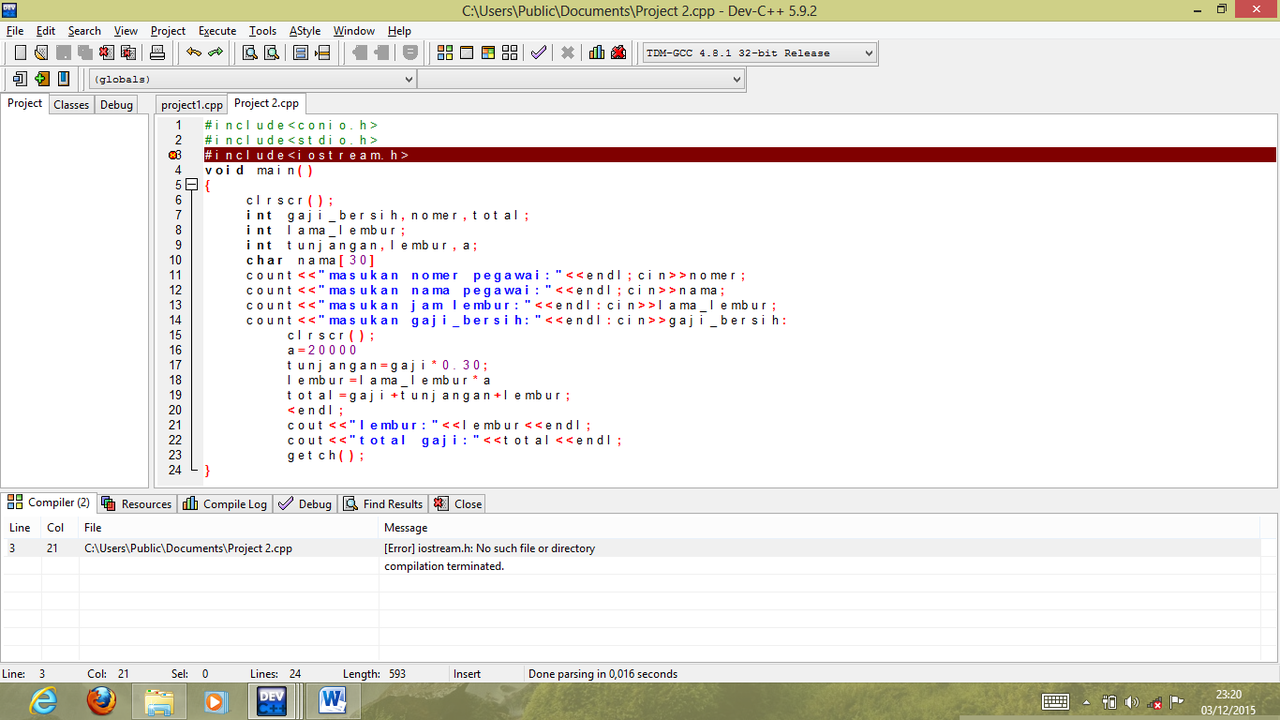Screen dimensions: 1280x720
Task: Click the Compile and Run toolbar icon
Action: click(x=488, y=53)
